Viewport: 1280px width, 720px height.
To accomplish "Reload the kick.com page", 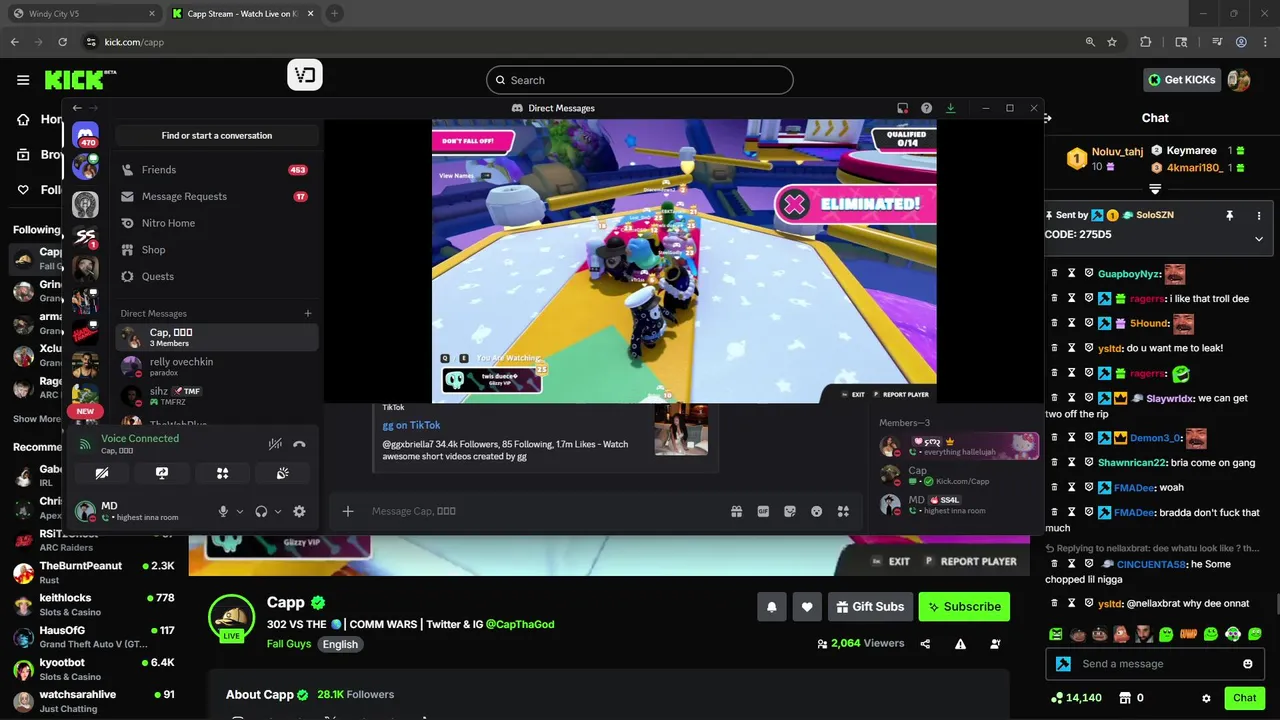I will click(62, 42).
